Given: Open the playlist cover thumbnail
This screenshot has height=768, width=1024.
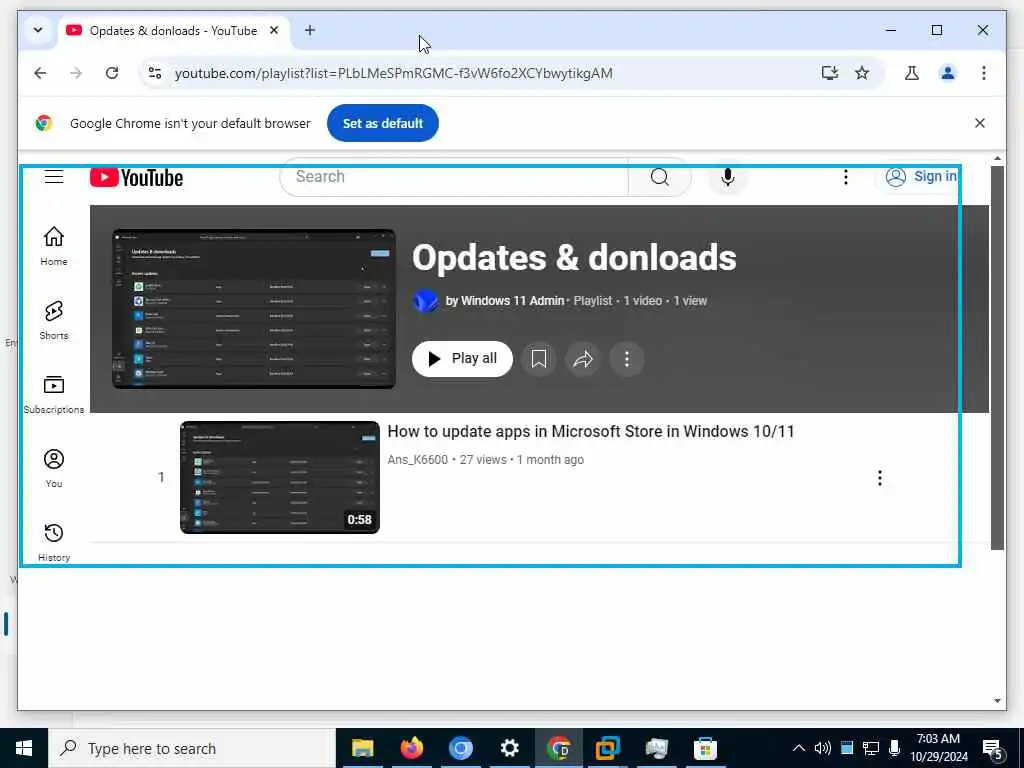Looking at the screenshot, I should pyautogui.click(x=253, y=309).
